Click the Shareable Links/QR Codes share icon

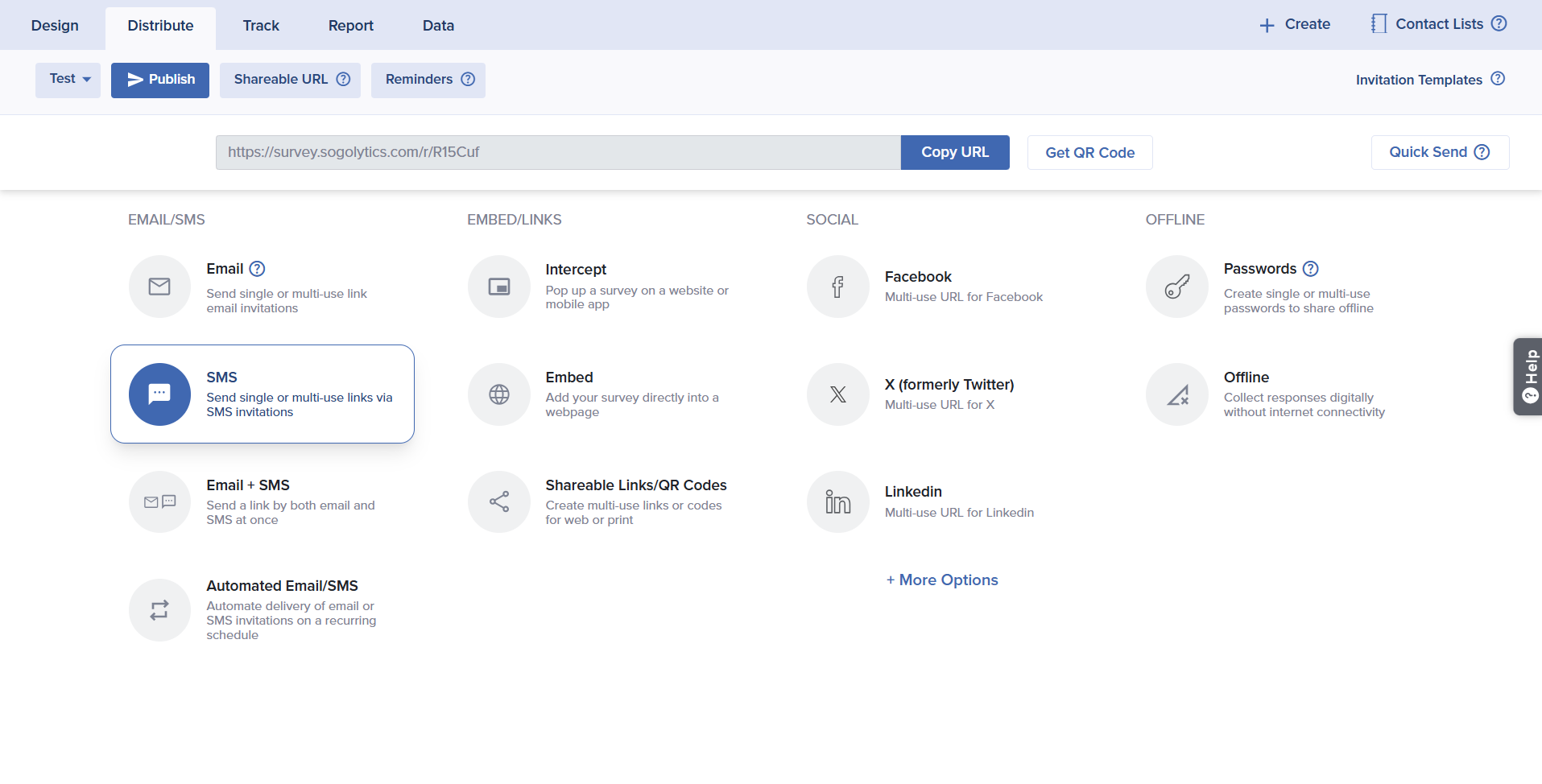point(499,502)
